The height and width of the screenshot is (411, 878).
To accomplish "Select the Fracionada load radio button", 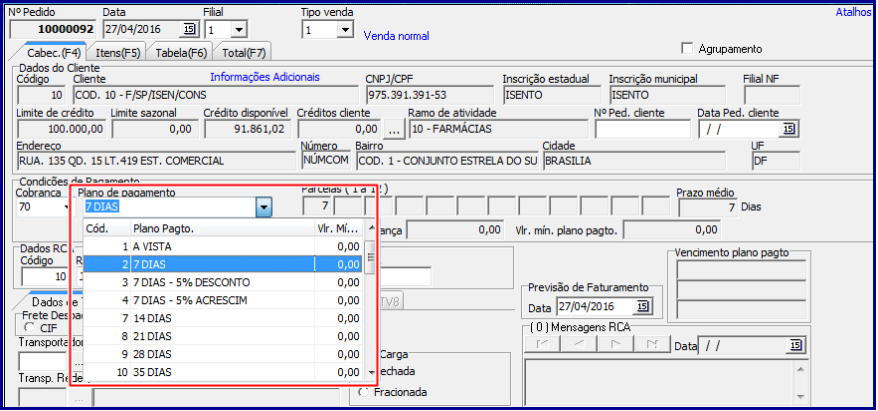I will (363, 393).
